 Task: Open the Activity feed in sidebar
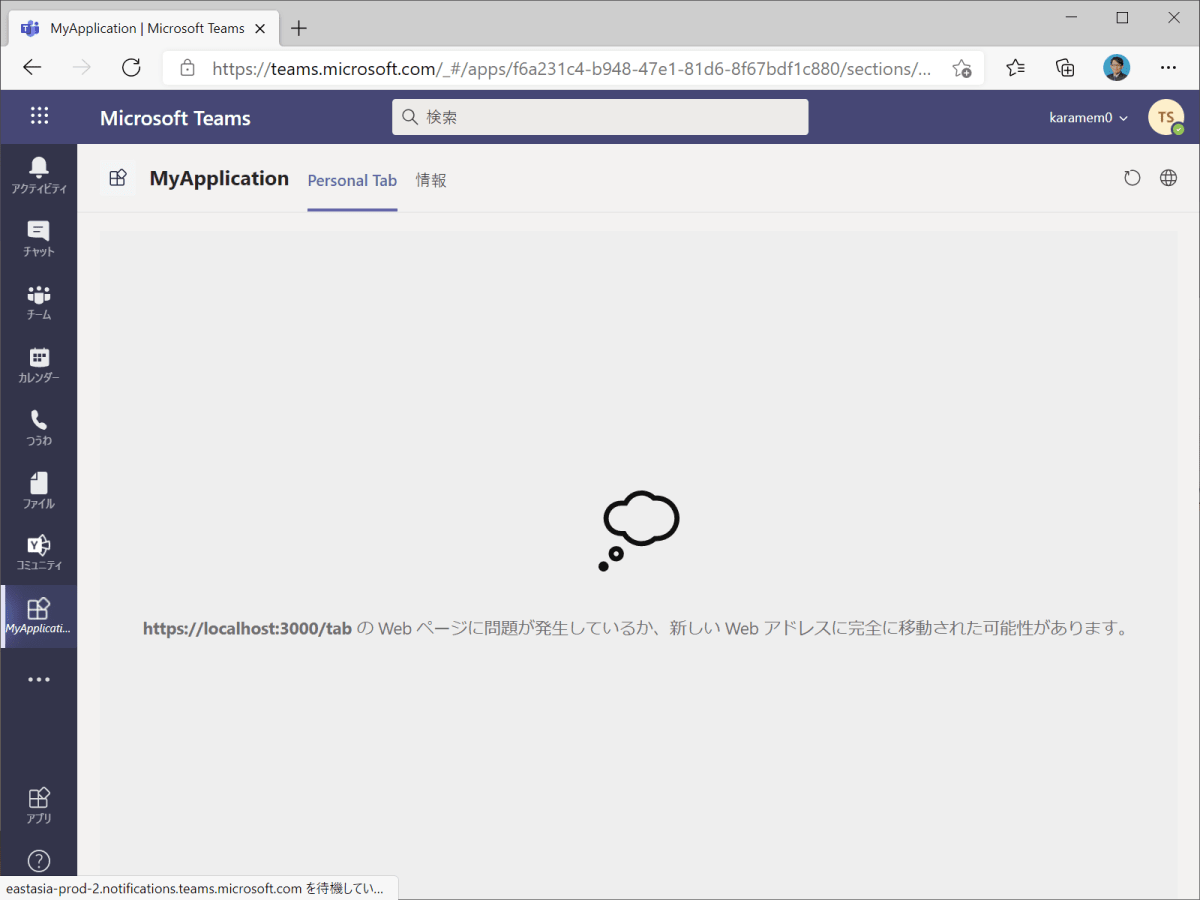pyautogui.click(x=39, y=175)
